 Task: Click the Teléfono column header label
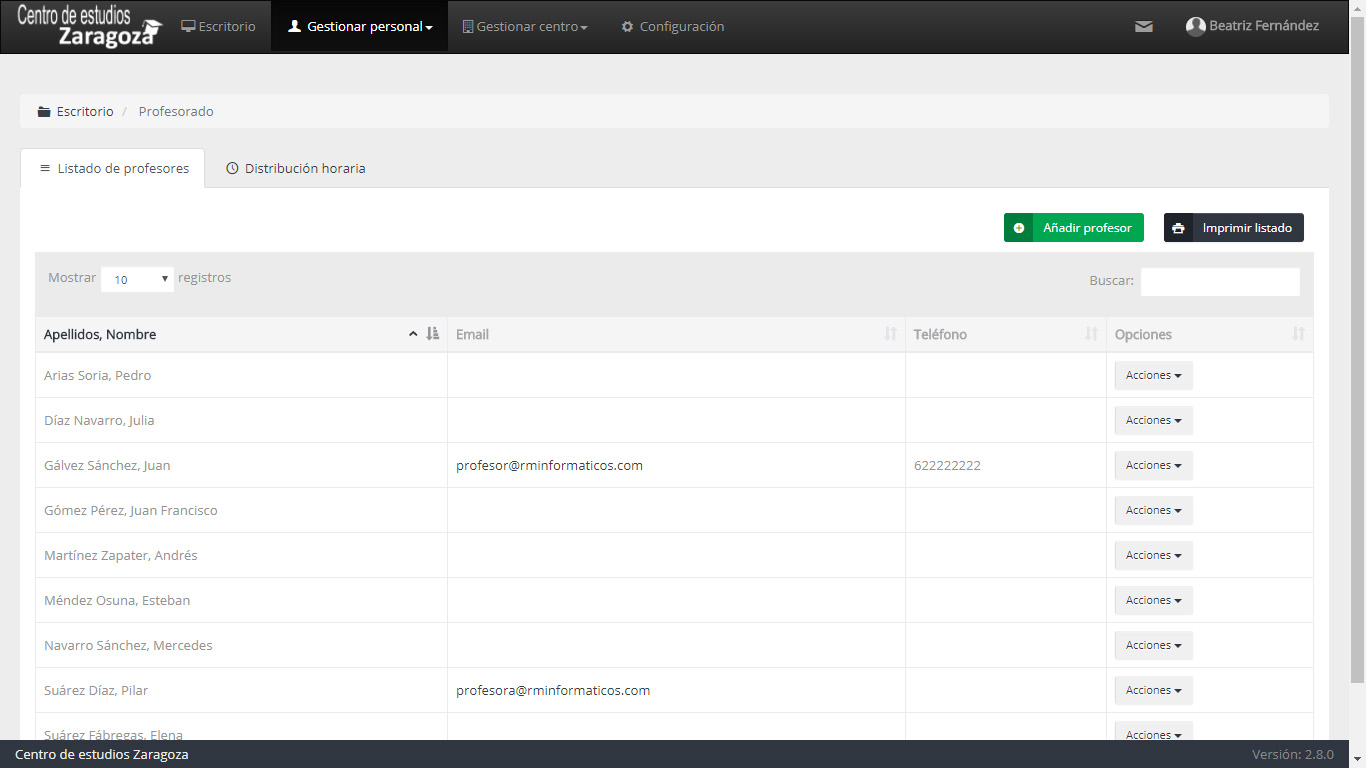pyautogui.click(x=940, y=334)
